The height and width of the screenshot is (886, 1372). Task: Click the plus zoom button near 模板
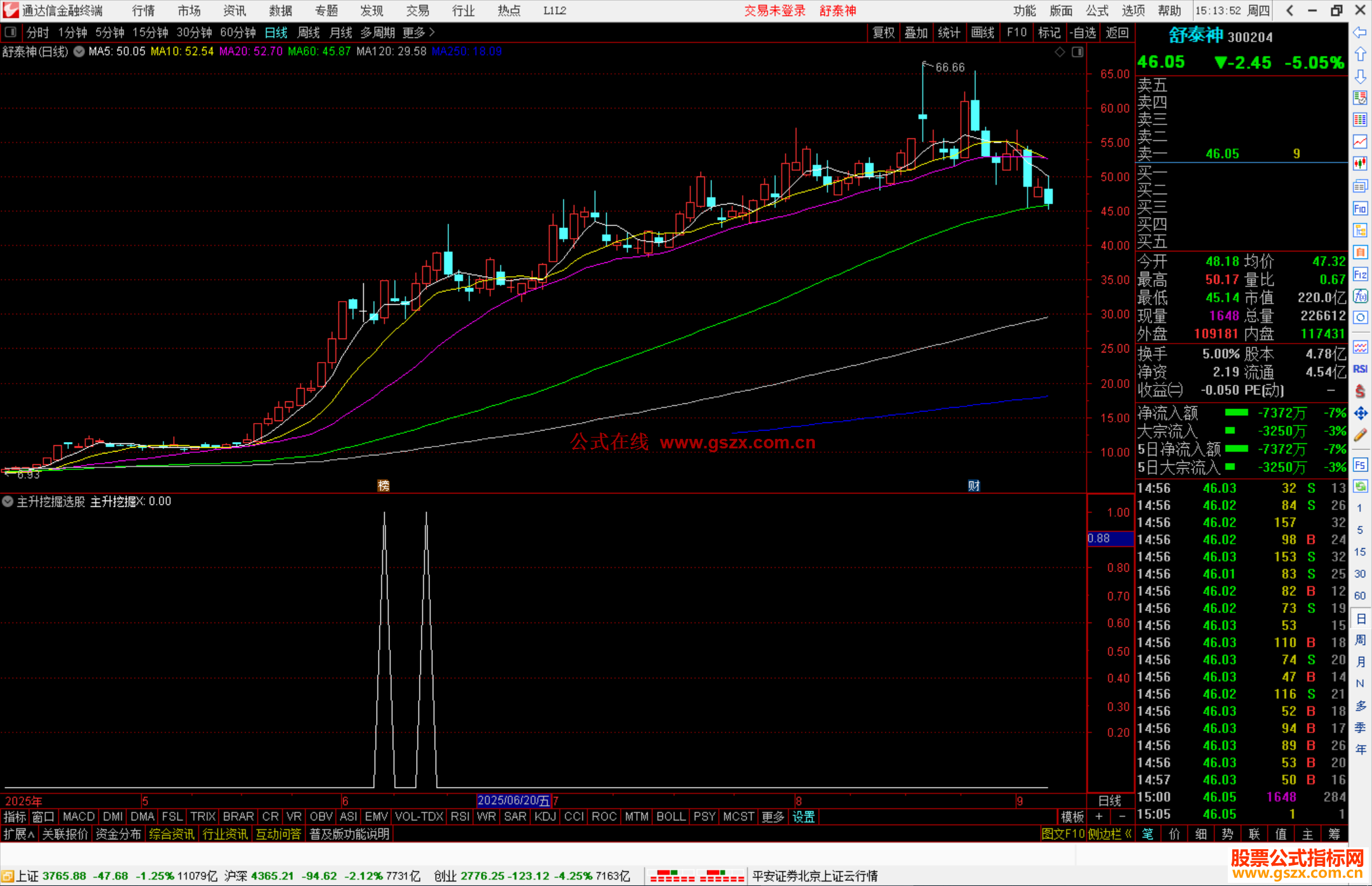pyautogui.click(x=1099, y=817)
